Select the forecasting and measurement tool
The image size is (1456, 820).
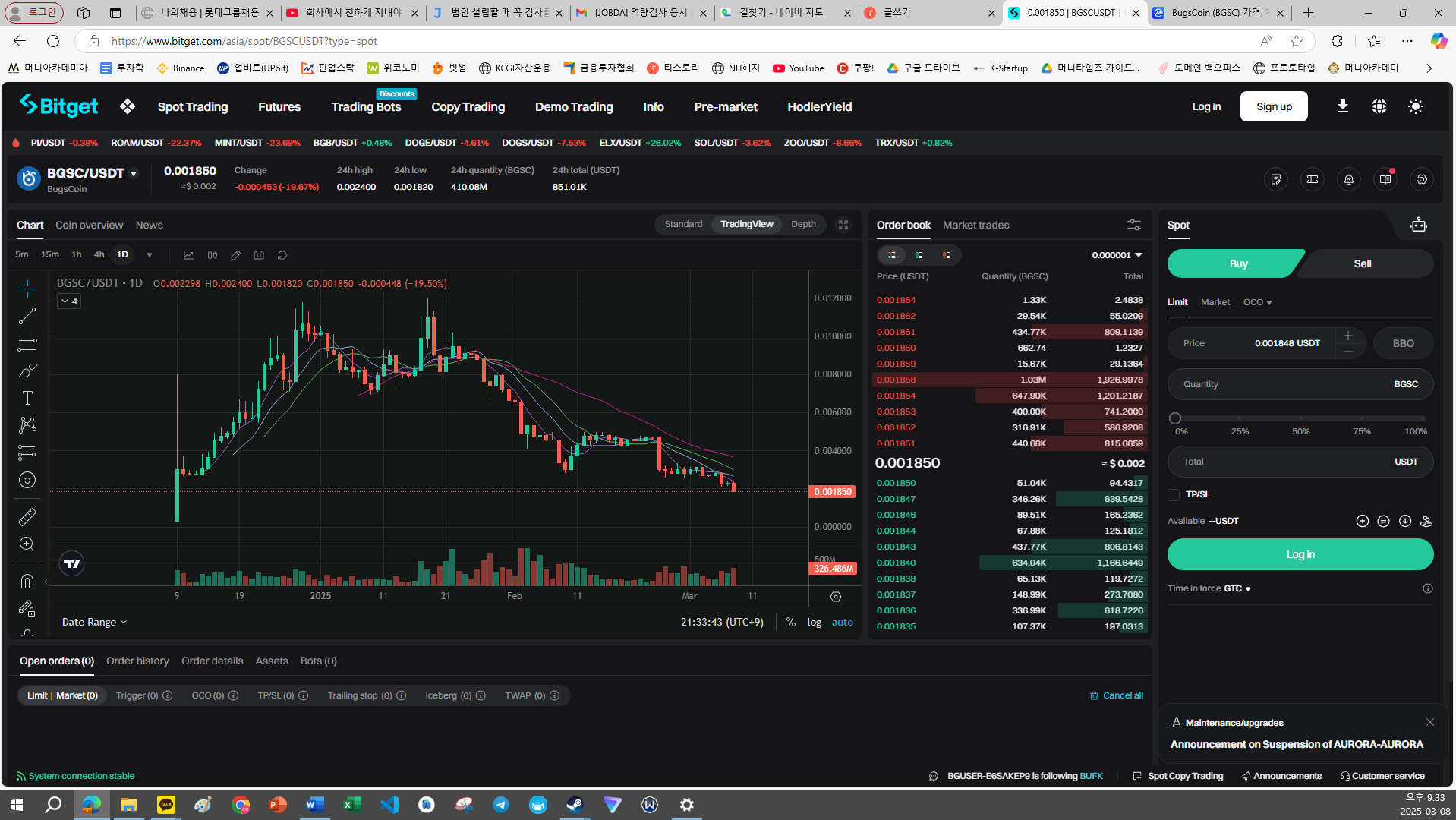pyautogui.click(x=27, y=453)
